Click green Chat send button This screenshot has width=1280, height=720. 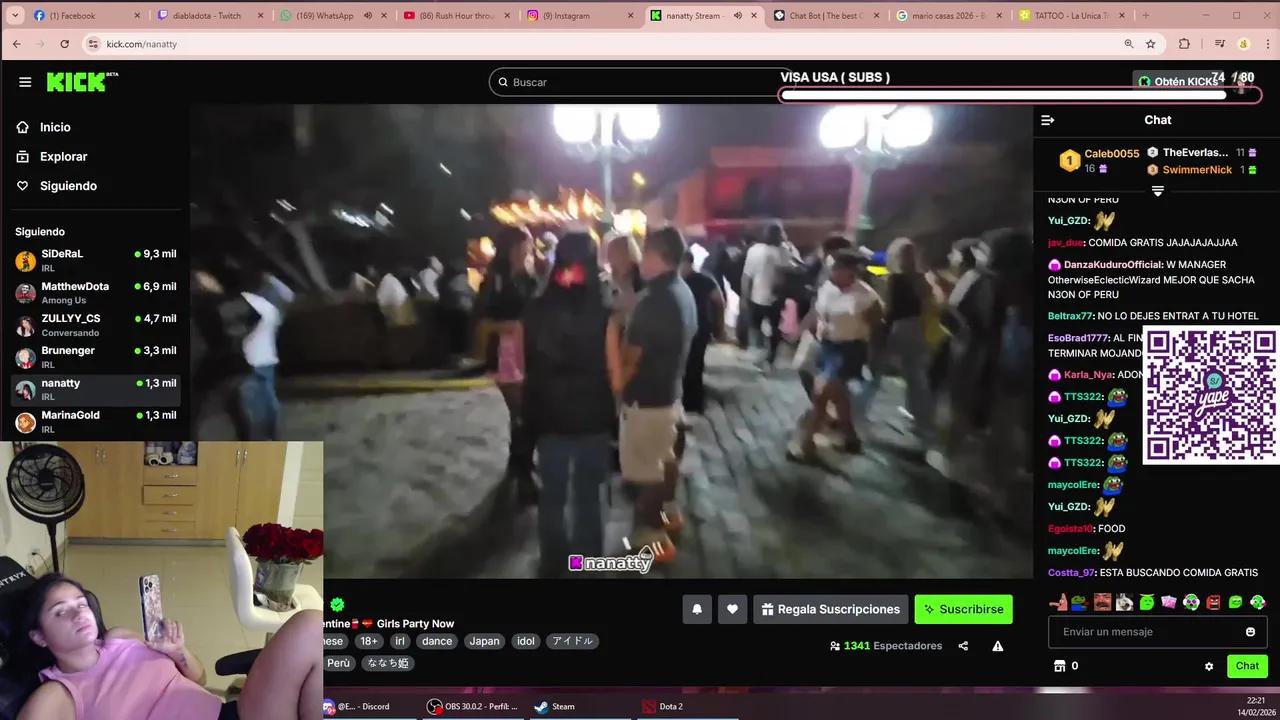coord(1247,666)
